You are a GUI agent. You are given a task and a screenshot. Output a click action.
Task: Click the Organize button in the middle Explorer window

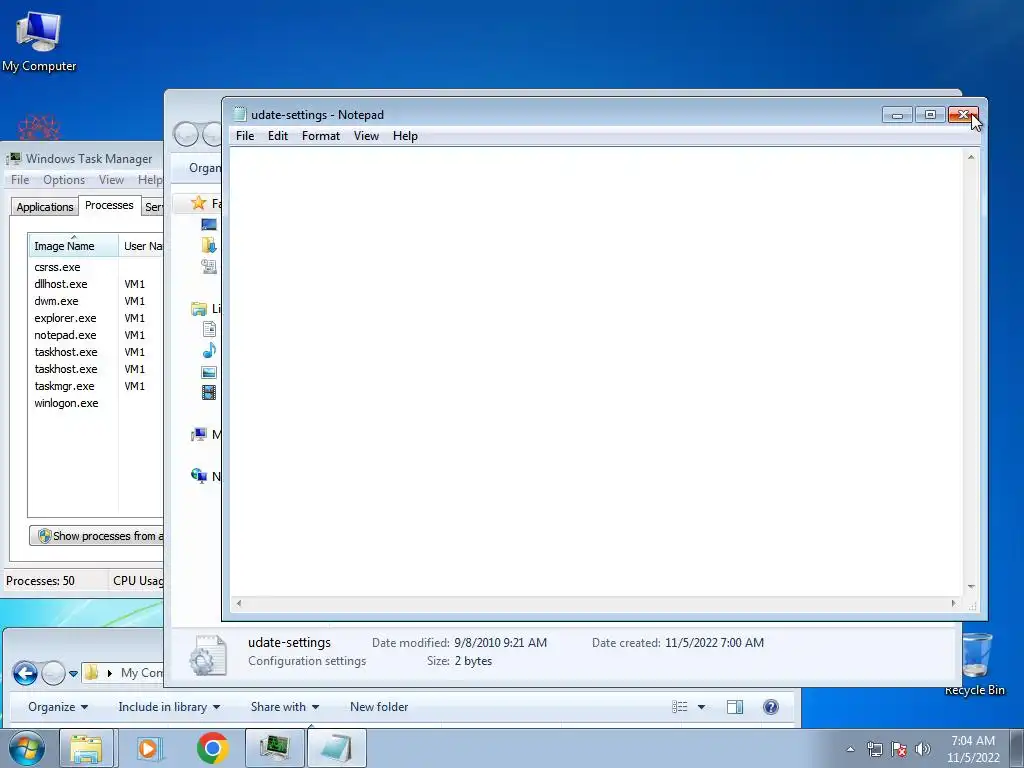click(x=204, y=168)
